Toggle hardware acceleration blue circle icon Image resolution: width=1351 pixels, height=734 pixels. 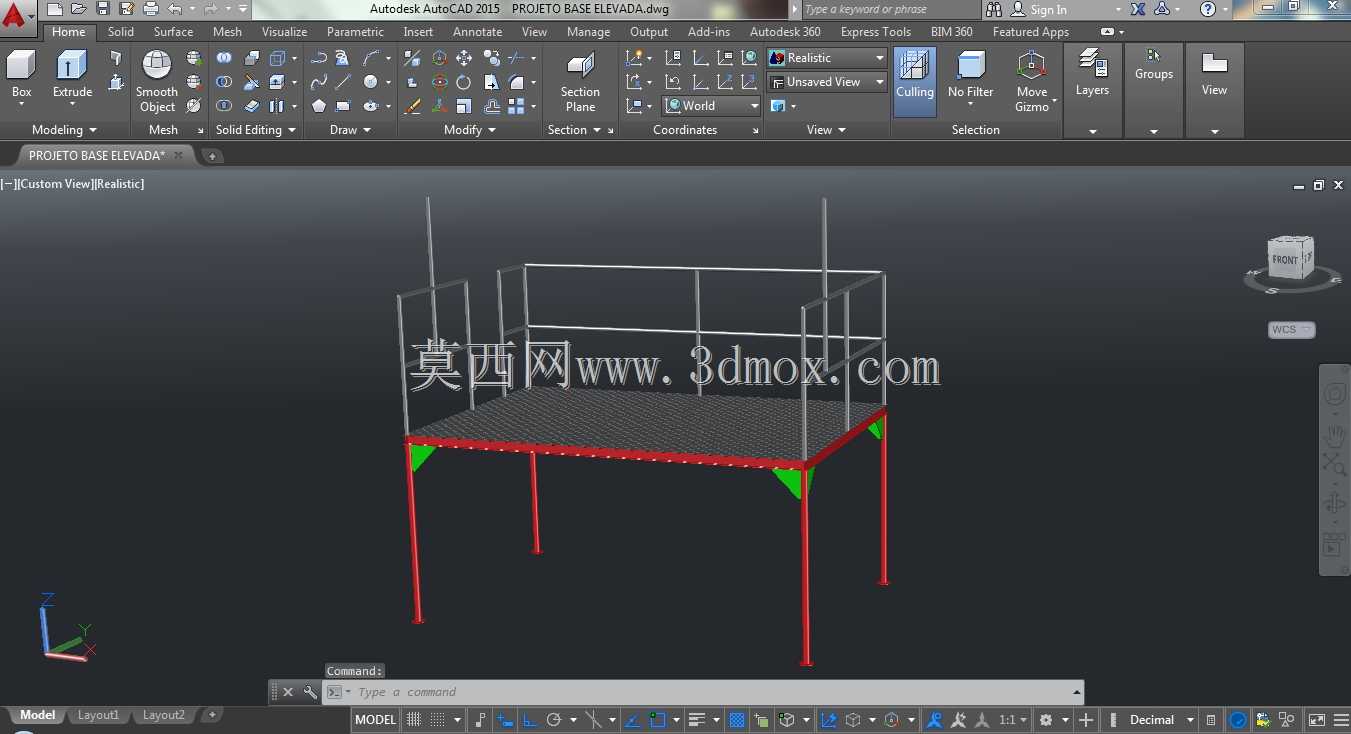(x=1238, y=720)
